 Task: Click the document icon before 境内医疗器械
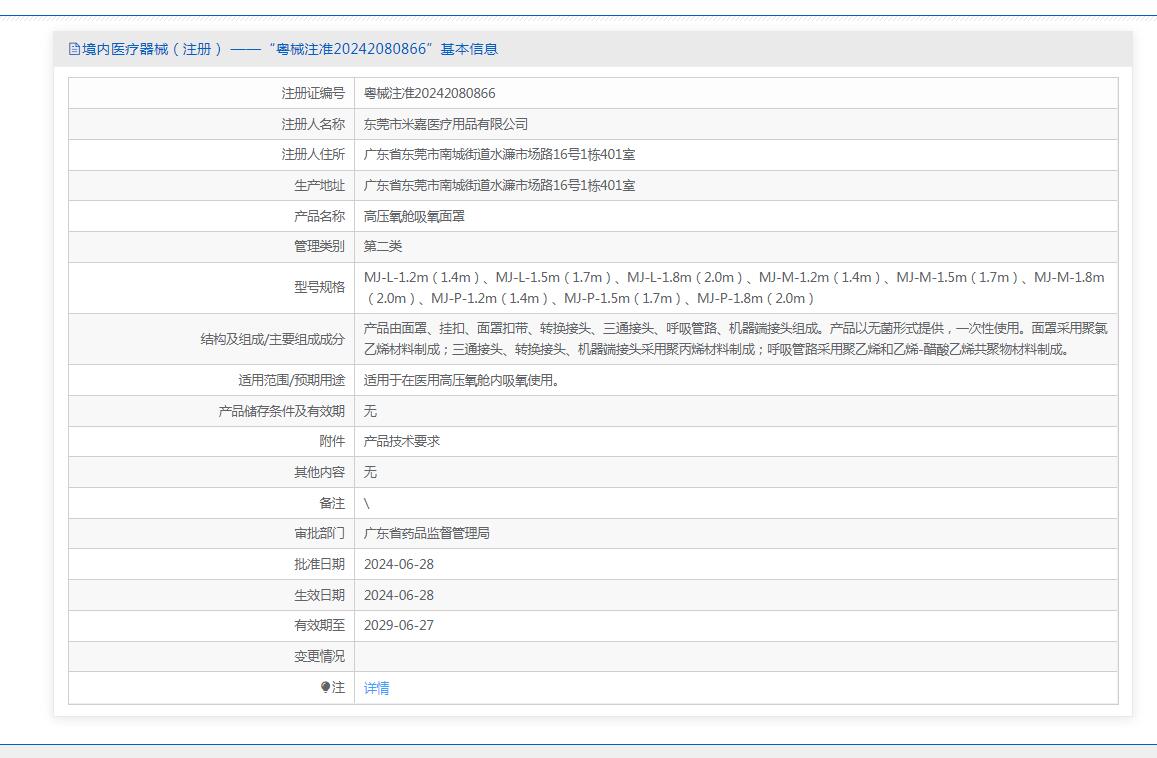(74, 49)
